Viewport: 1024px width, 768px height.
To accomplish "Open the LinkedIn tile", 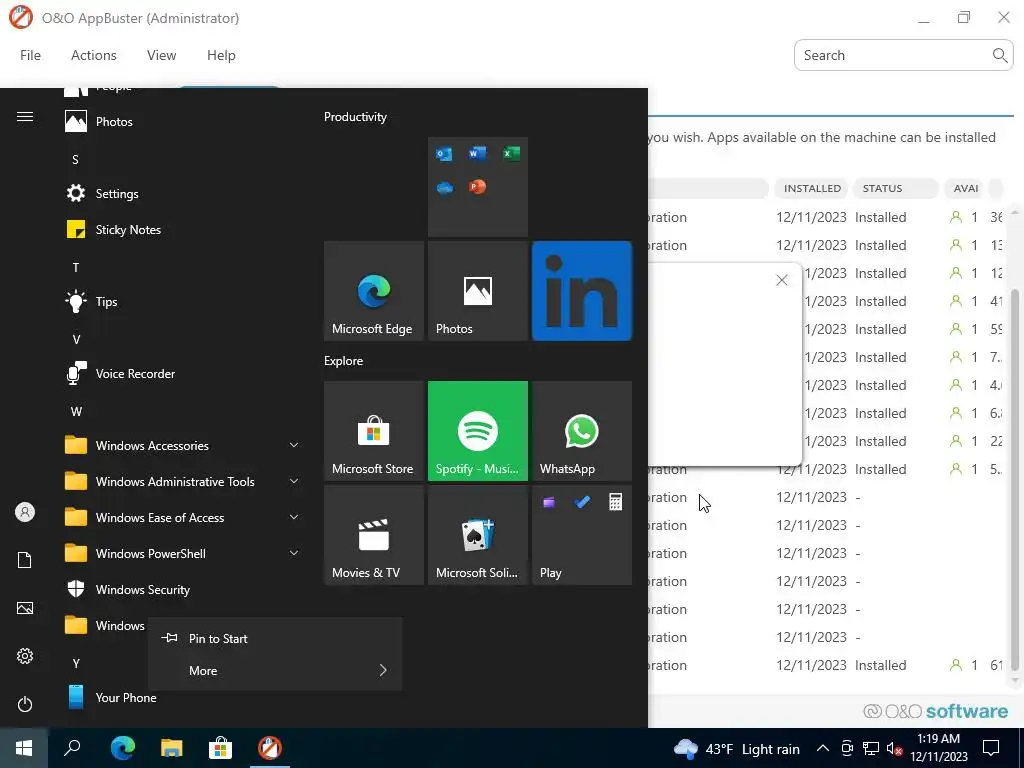I will point(582,291).
